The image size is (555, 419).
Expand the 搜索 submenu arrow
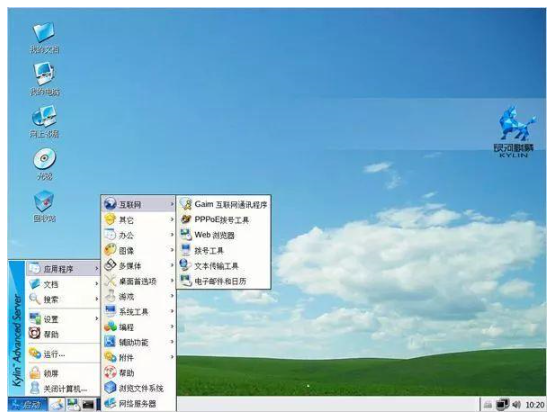(x=96, y=299)
